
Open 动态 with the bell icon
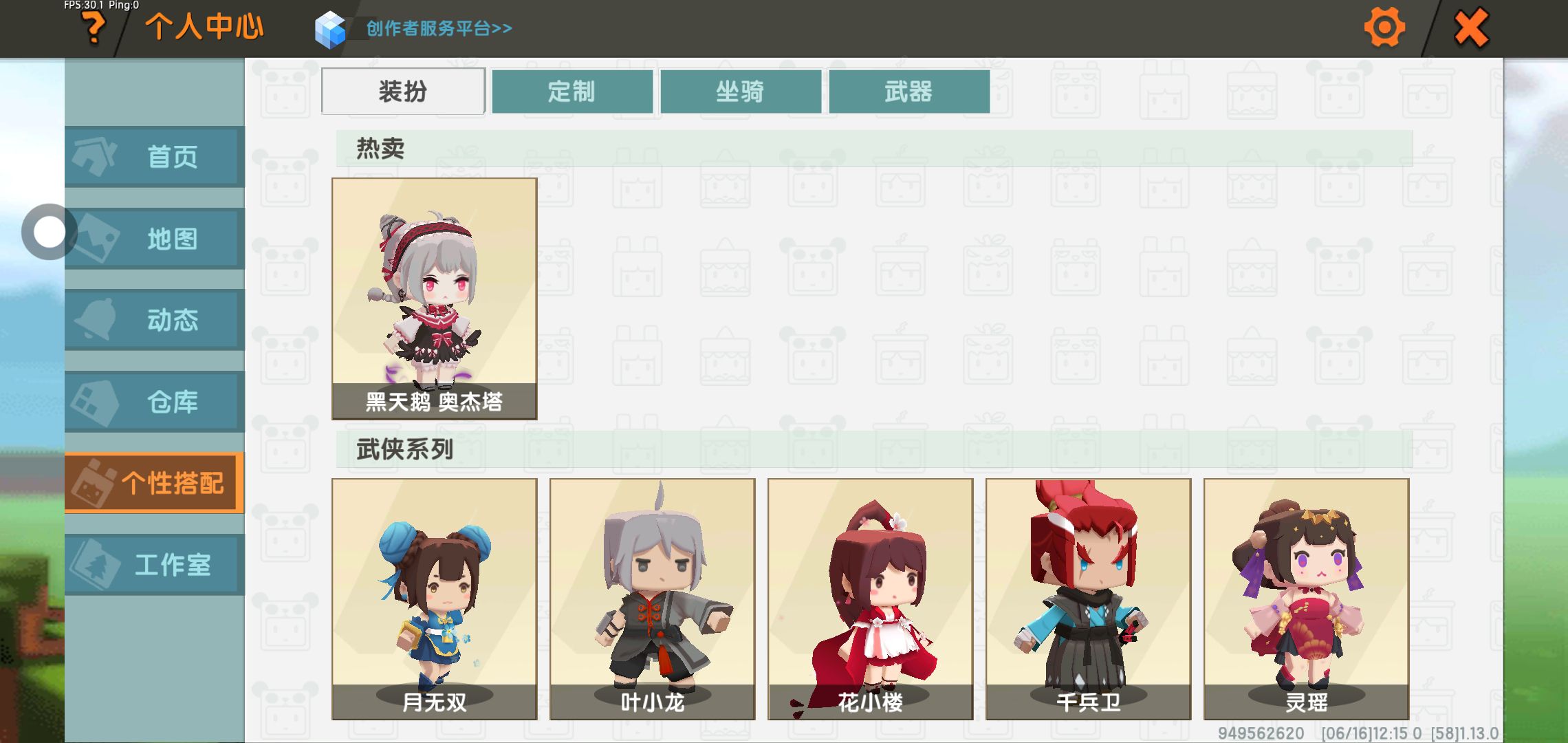tap(155, 320)
